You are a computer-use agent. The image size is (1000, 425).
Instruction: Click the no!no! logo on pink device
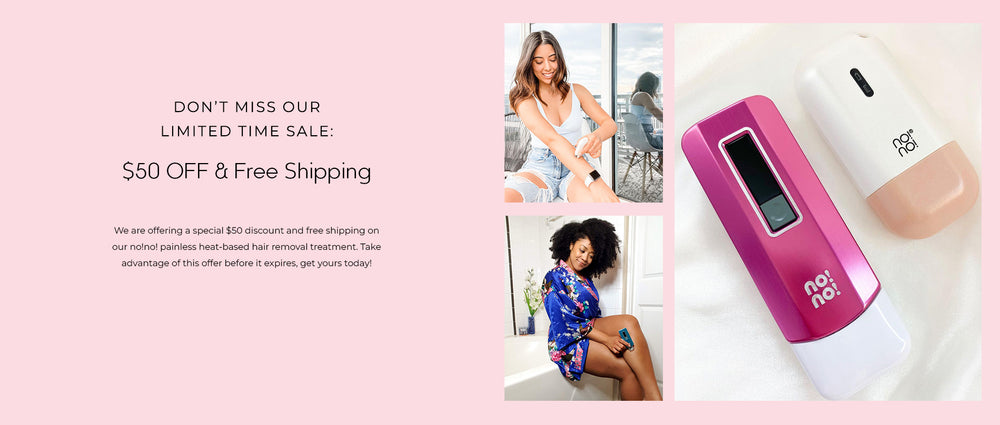822,288
